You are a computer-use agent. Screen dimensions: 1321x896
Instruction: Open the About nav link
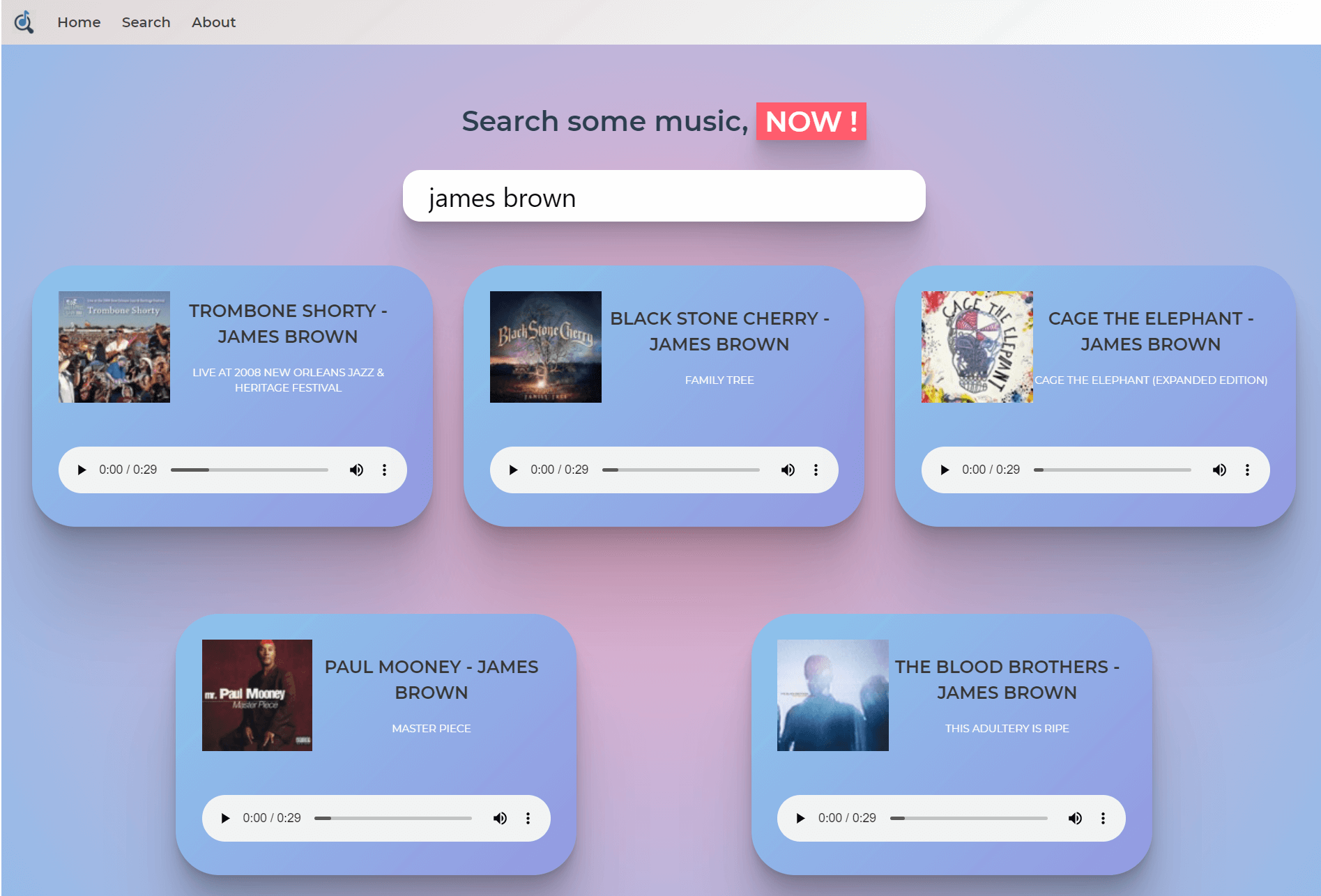click(213, 22)
